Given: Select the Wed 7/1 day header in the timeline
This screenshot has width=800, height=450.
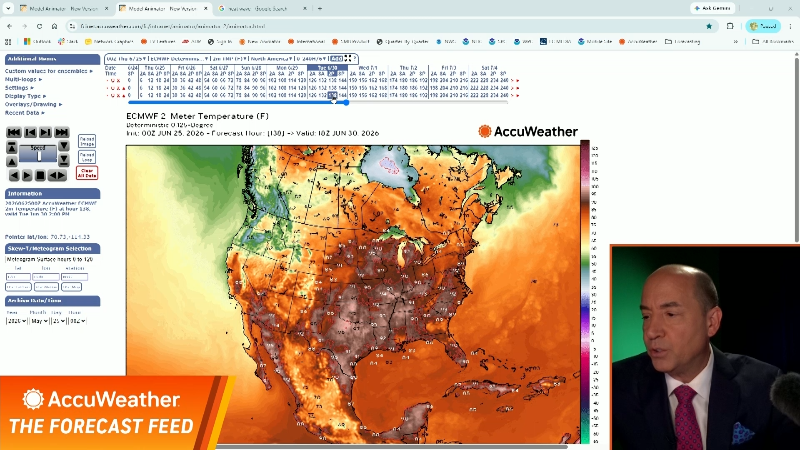Looking at the screenshot, I should coord(367,68).
